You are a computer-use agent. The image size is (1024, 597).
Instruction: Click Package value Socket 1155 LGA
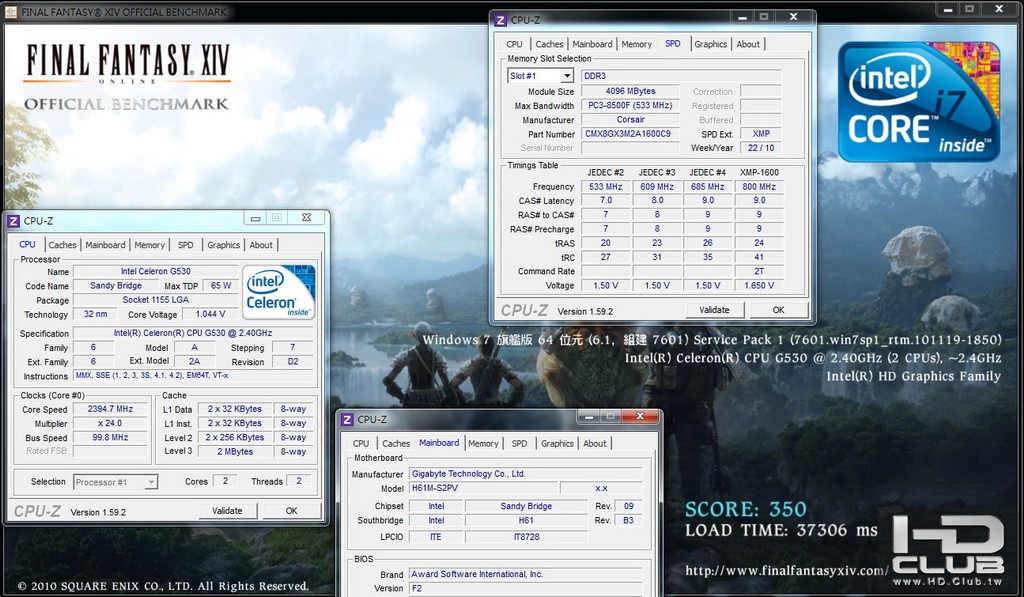point(155,300)
